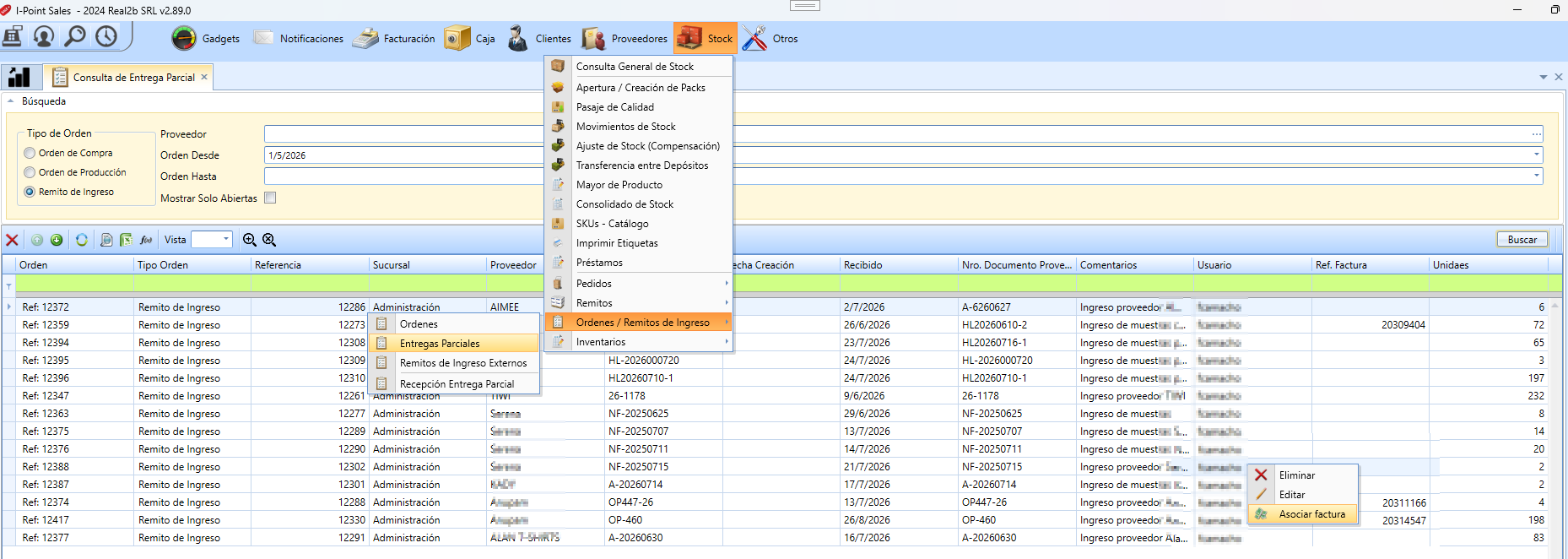Click the grid filter funnel icon

[8, 286]
